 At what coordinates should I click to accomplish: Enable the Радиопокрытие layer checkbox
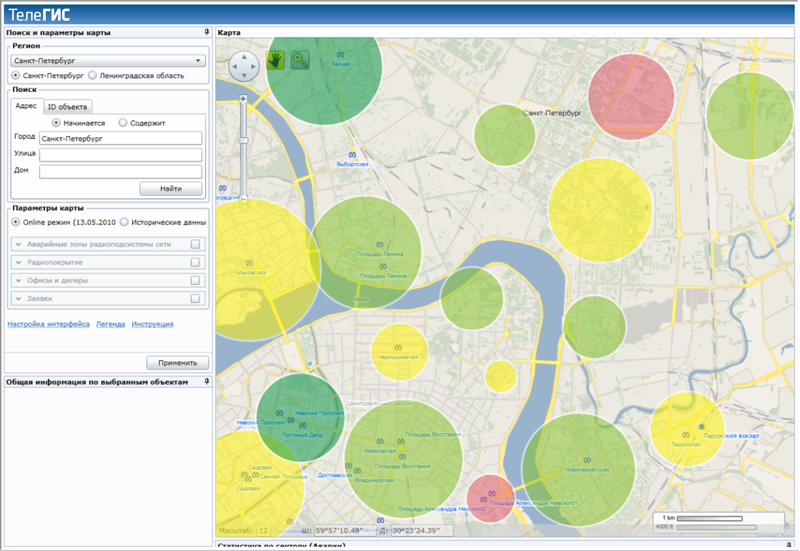(x=195, y=262)
